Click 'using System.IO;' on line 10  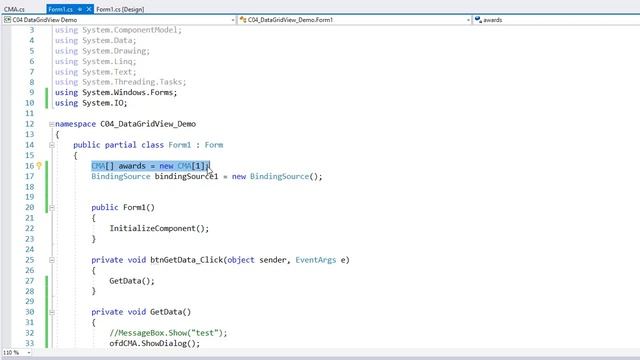[91, 103]
